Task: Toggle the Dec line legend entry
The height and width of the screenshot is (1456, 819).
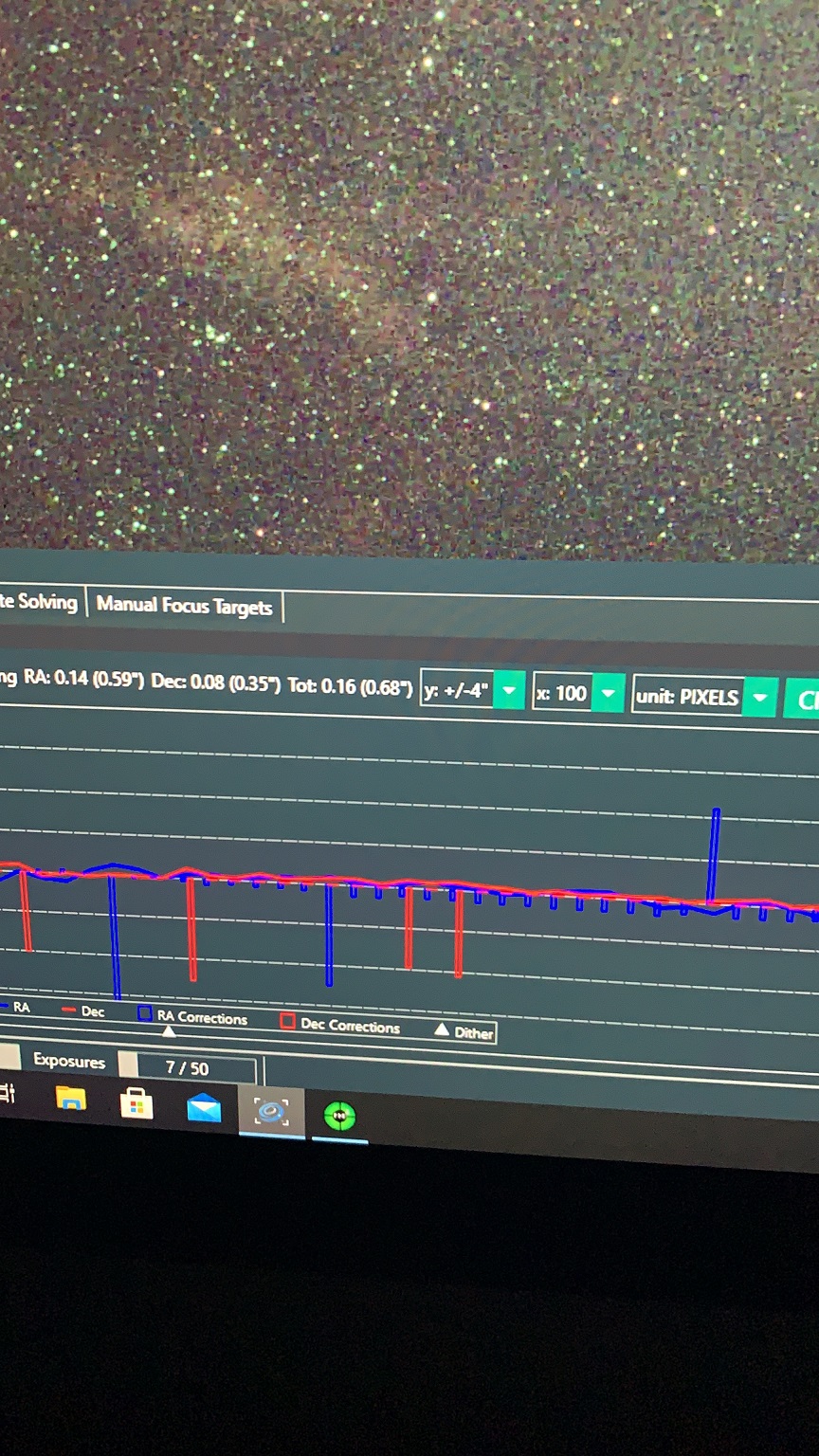Action: [x=82, y=1011]
